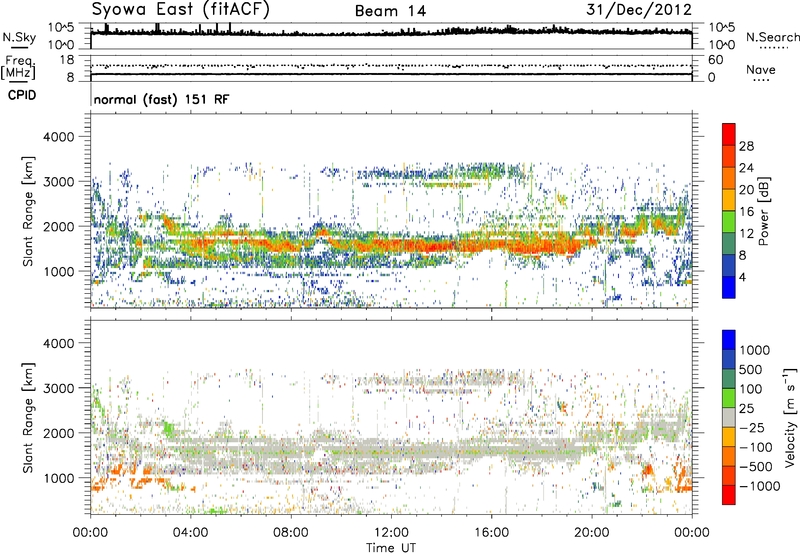
Task: Click the "16" value on power colorbar
Action: 746,212
